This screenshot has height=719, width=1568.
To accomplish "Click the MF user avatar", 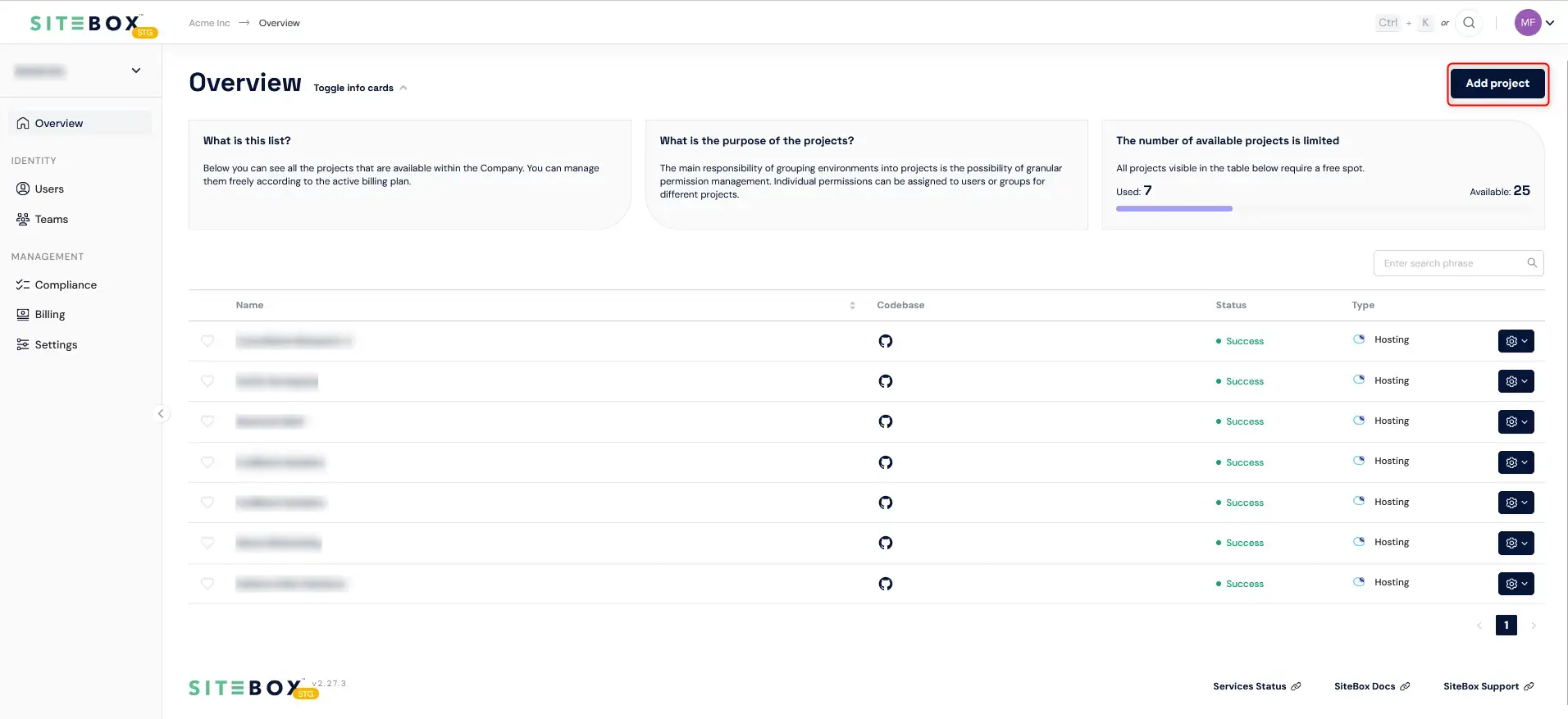I will pos(1528,23).
